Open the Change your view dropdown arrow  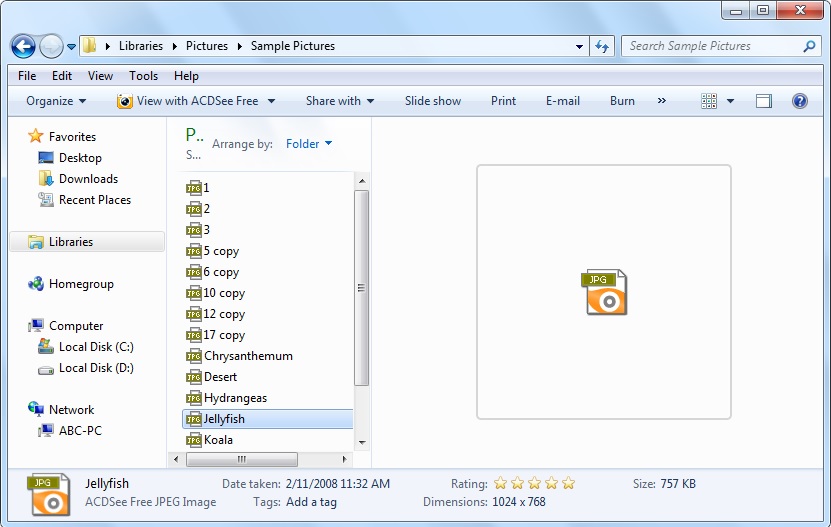coord(730,101)
